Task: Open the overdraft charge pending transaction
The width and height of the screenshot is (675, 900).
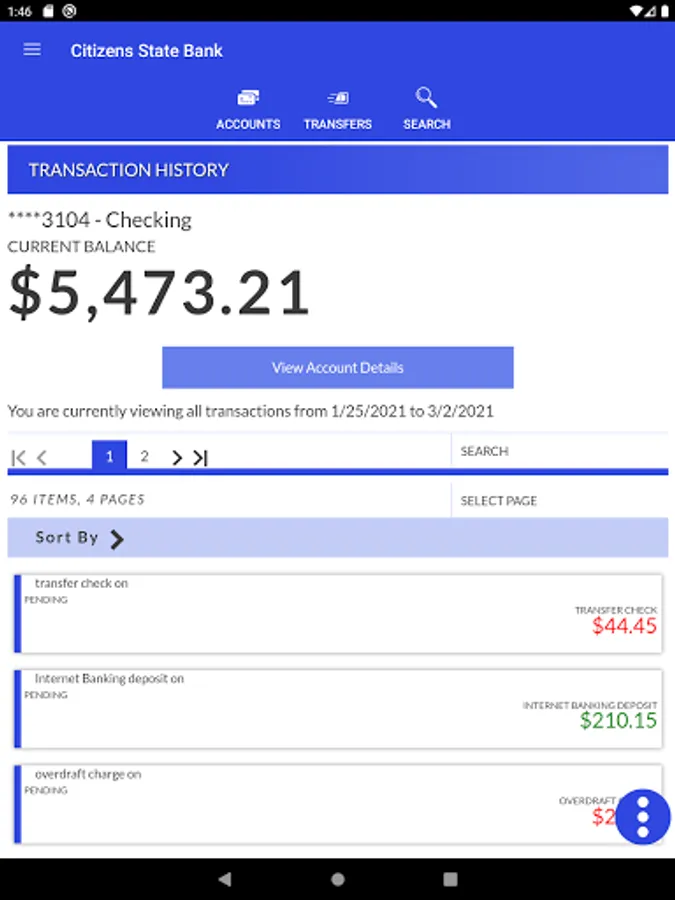Action: (x=338, y=804)
